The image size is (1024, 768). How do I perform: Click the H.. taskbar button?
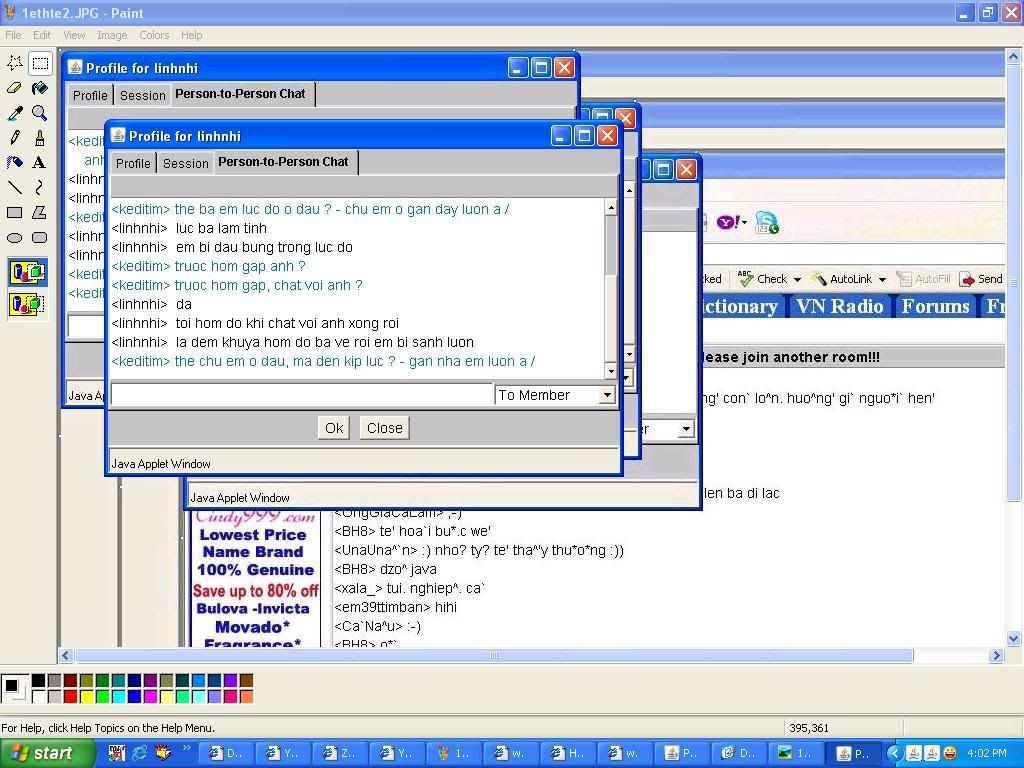(567, 753)
